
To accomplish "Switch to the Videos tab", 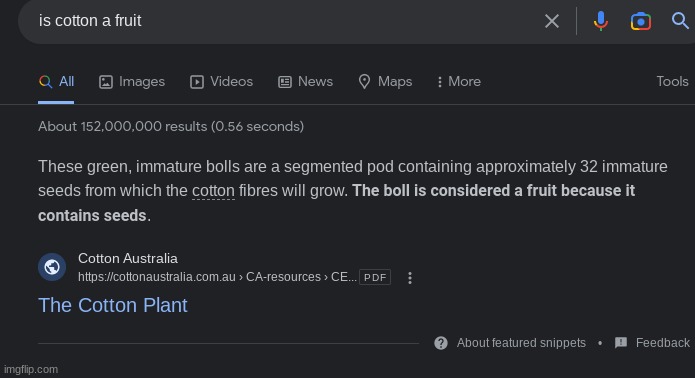I will pyautogui.click(x=221, y=82).
